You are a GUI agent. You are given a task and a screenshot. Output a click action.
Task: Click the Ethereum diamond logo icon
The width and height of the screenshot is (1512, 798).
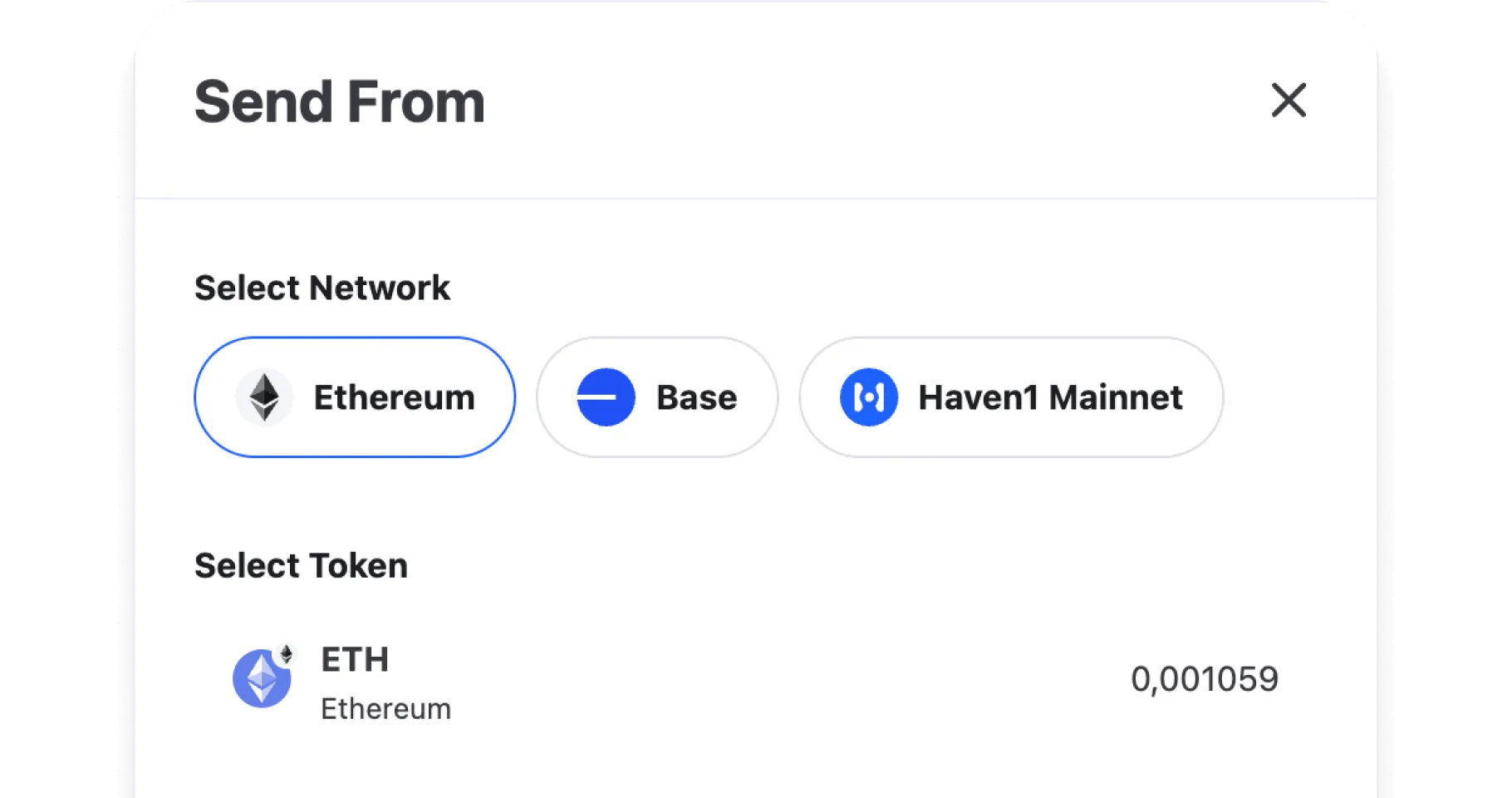click(x=263, y=397)
